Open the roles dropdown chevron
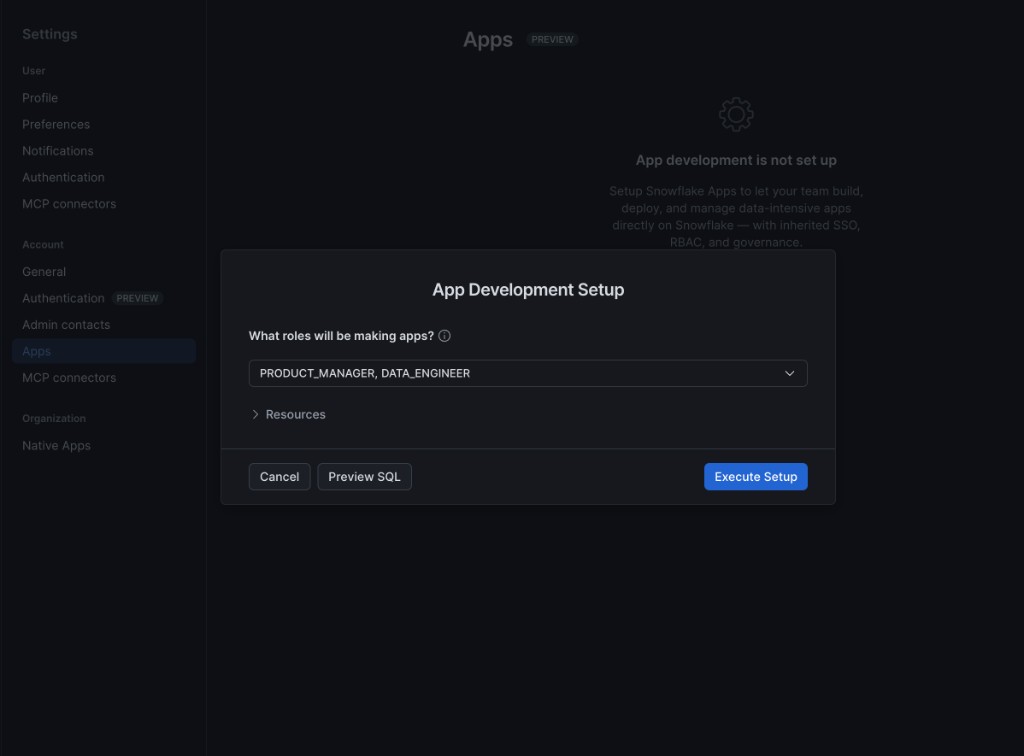Viewport: 1024px width, 756px height. coord(789,373)
